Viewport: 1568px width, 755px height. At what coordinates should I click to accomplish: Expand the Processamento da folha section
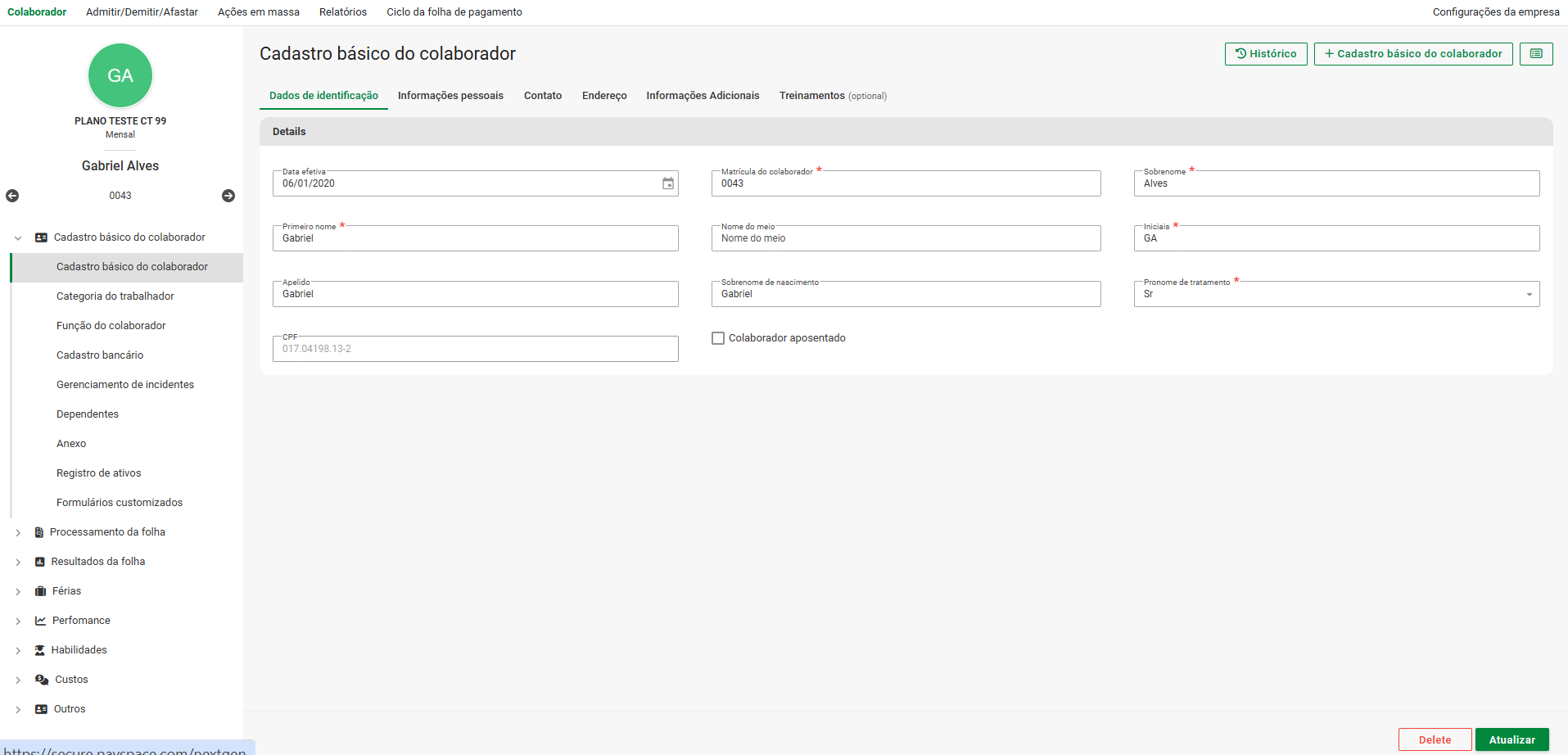pos(18,532)
